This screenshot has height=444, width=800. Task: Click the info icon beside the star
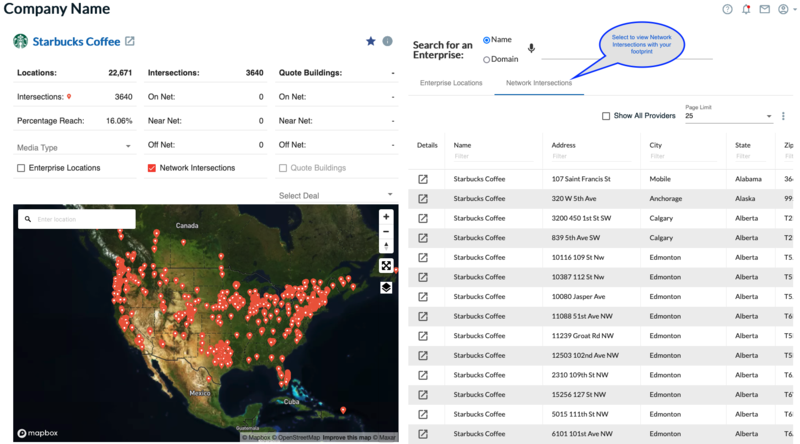[387, 41]
